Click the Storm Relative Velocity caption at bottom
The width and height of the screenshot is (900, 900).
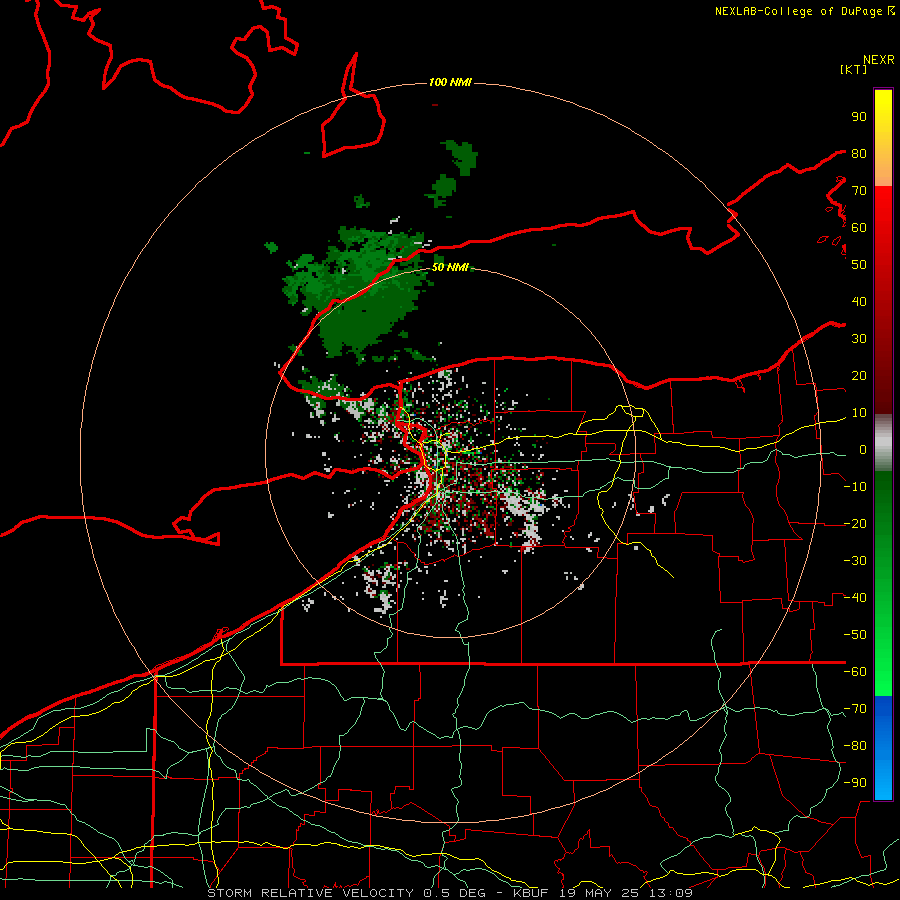[449, 893]
